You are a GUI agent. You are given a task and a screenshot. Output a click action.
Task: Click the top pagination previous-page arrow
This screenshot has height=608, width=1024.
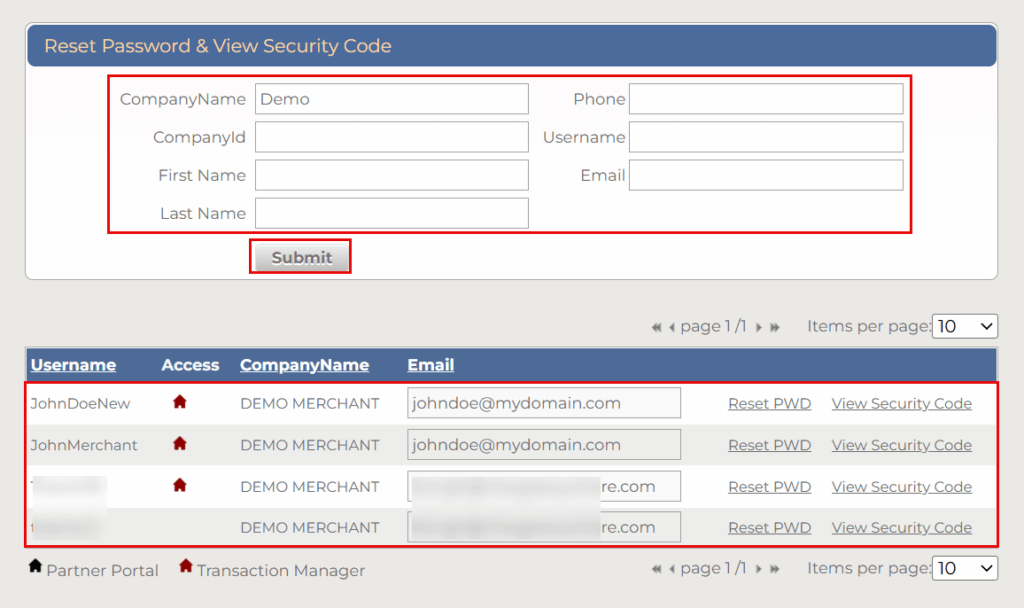pos(672,327)
